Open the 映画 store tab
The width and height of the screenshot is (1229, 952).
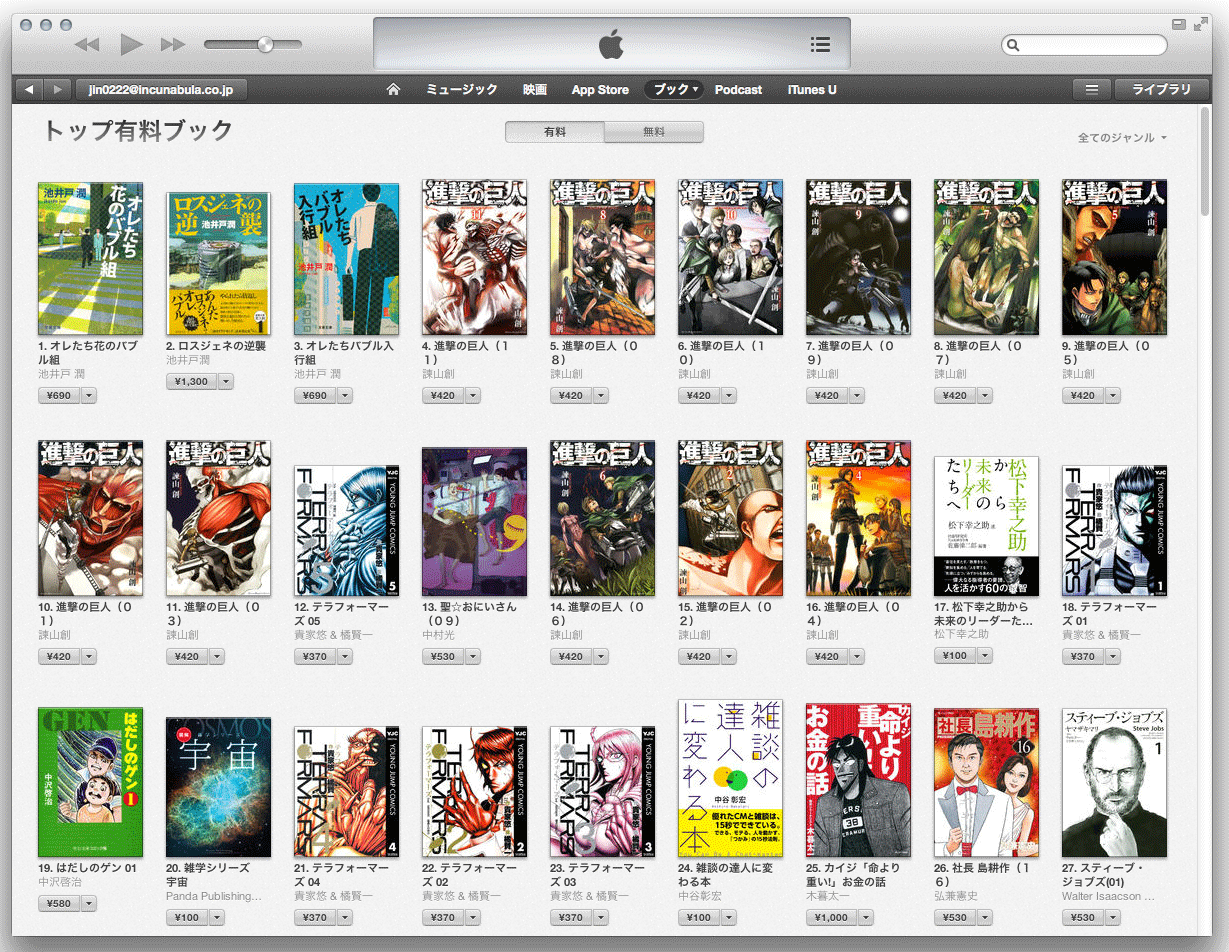click(535, 90)
